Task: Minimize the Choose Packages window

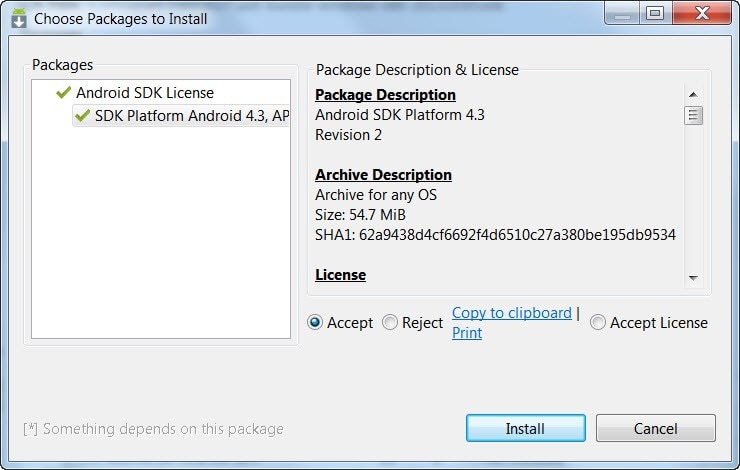Action: pos(622,13)
